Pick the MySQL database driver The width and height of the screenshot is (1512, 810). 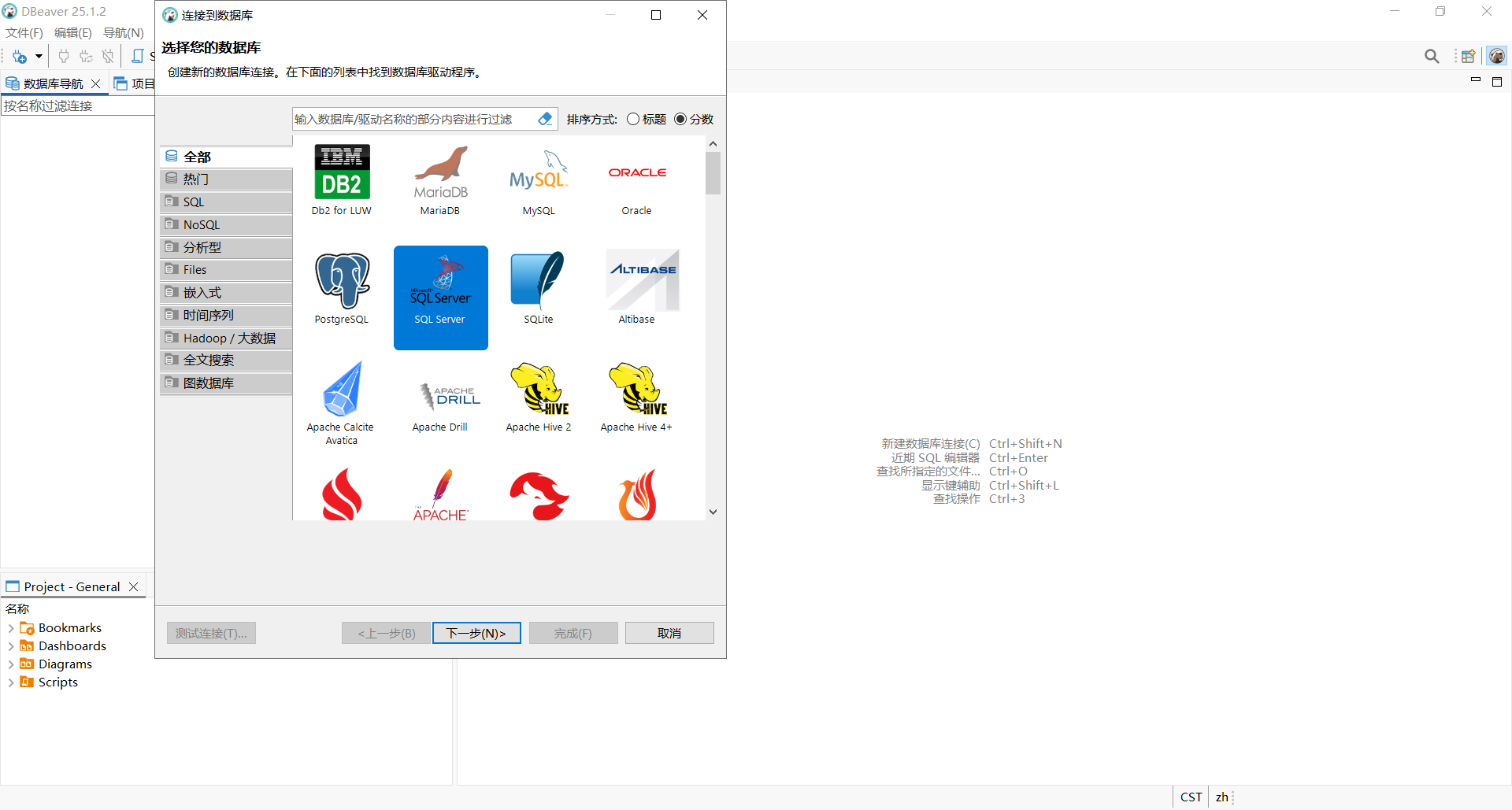(x=539, y=180)
